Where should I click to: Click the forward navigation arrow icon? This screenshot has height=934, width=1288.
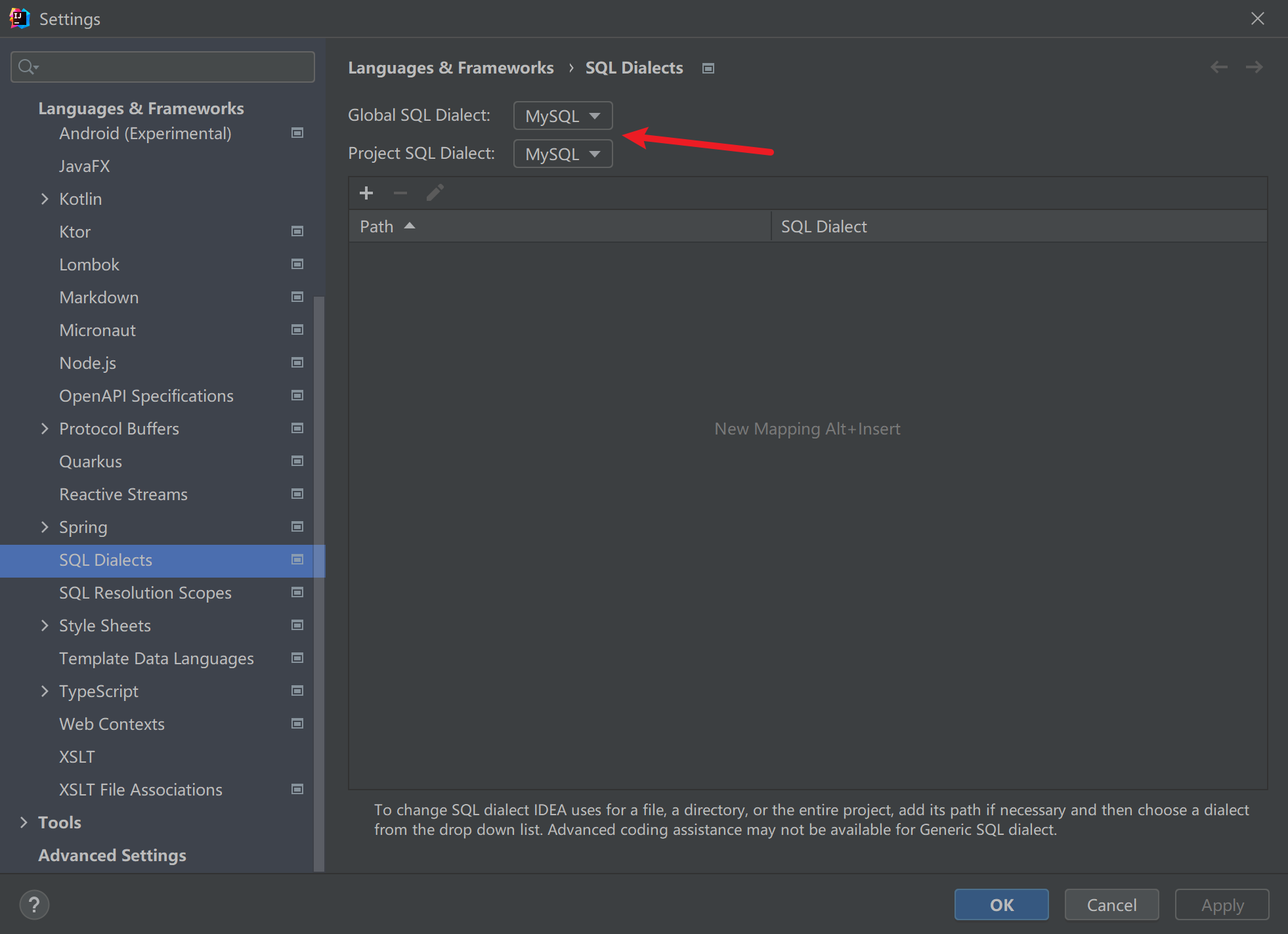coord(1254,67)
